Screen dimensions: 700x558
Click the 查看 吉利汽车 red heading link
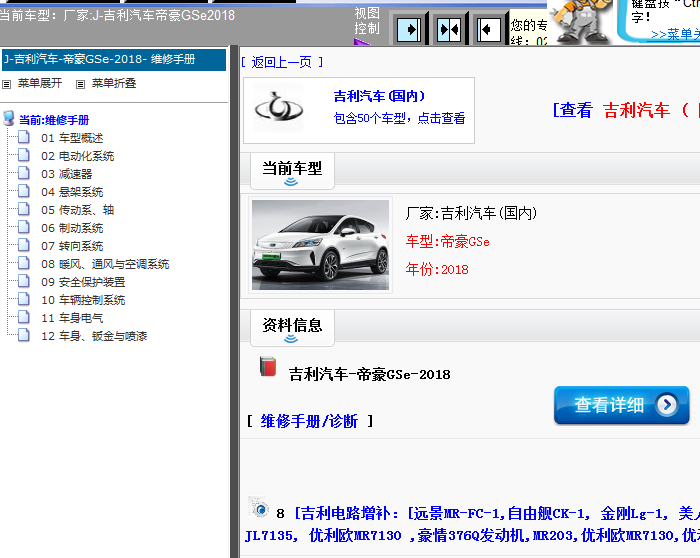(x=626, y=110)
